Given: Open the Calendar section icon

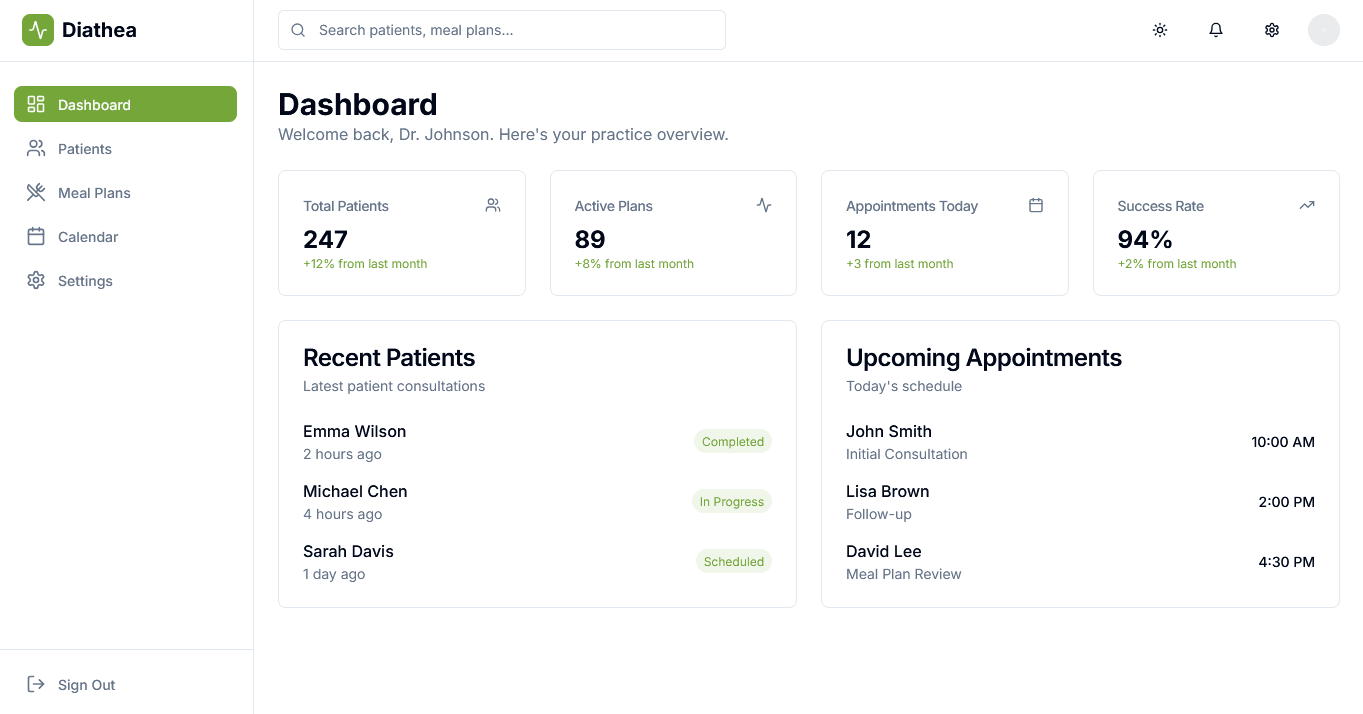Looking at the screenshot, I should coord(36,236).
